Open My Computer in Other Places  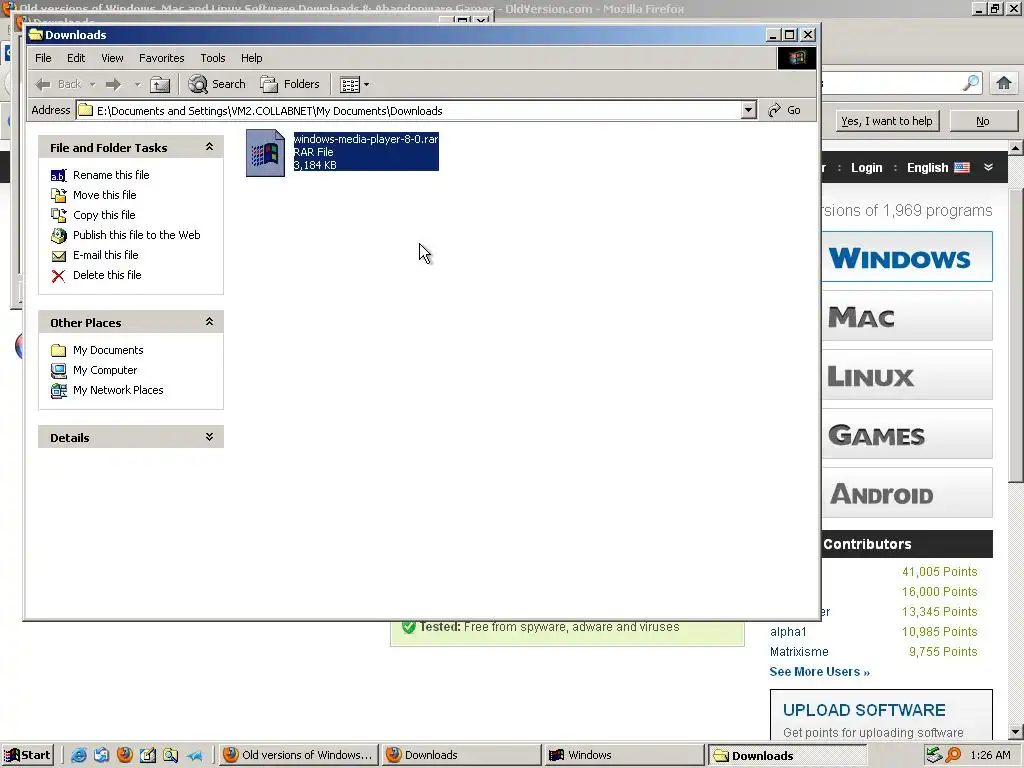[x=105, y=370]
